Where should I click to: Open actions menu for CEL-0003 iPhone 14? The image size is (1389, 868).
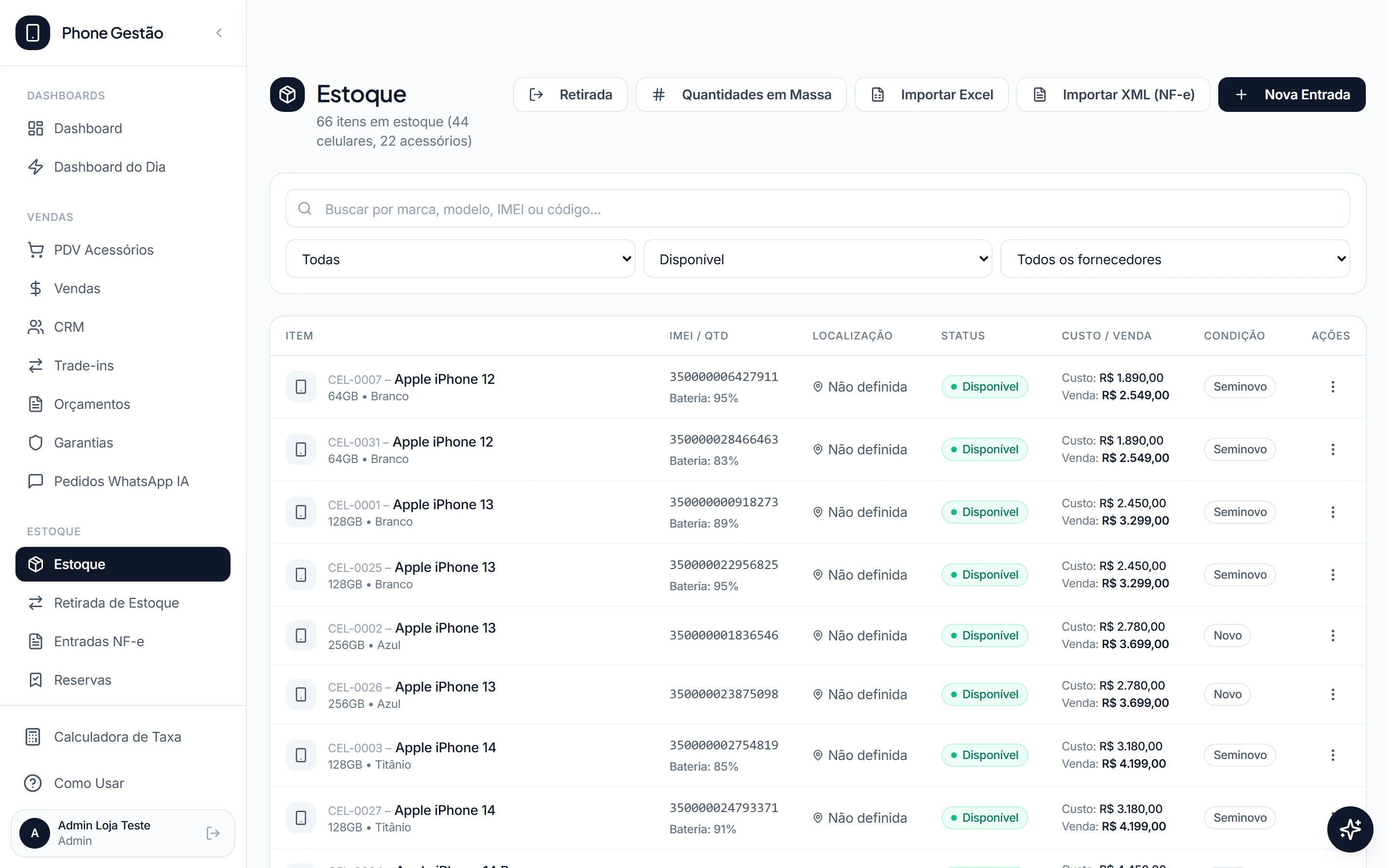(1333, 755)
